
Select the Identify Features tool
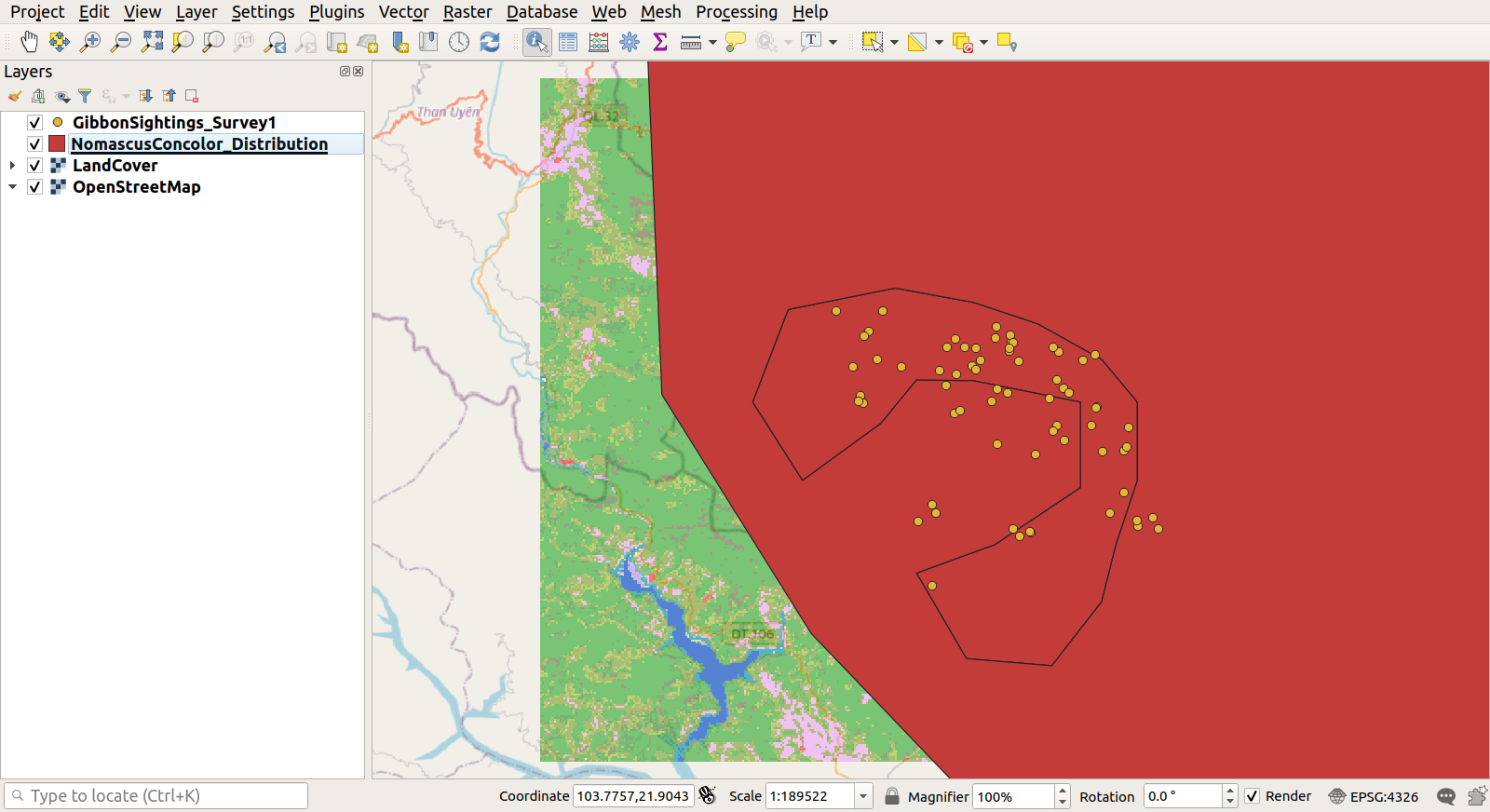click(x=536, y=42)
